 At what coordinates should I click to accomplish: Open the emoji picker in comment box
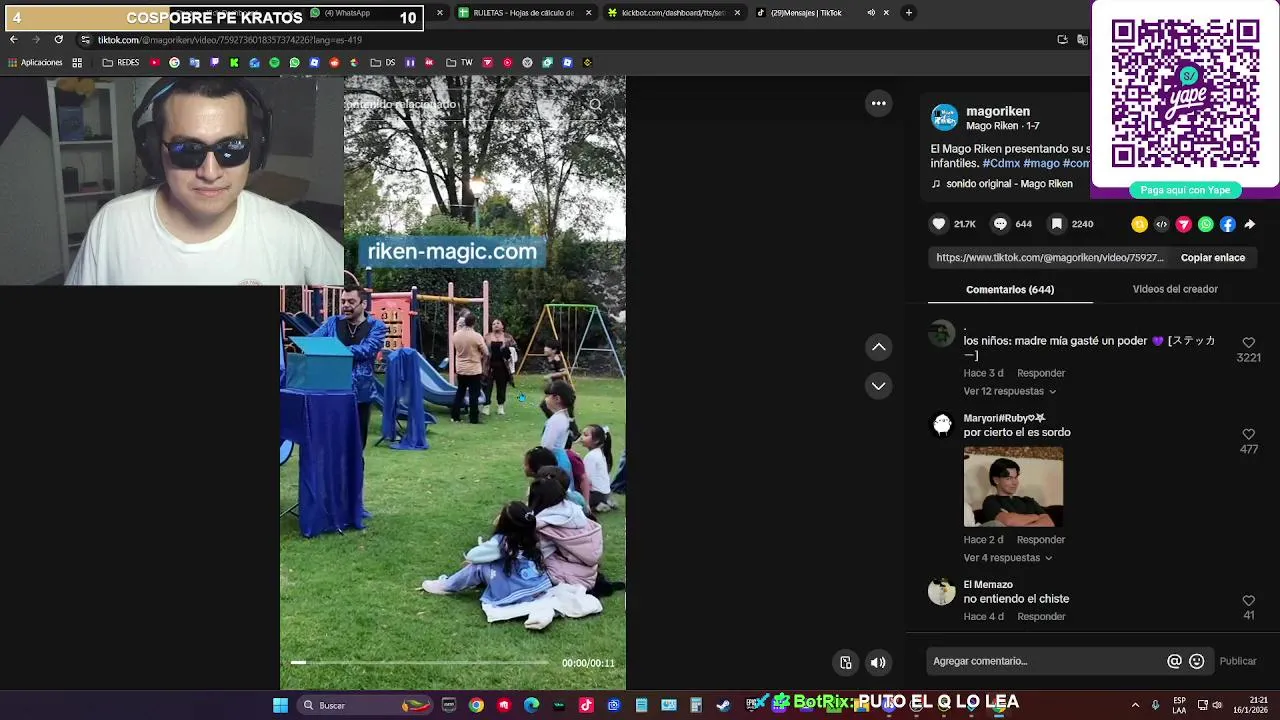(x=1196, y=661)
